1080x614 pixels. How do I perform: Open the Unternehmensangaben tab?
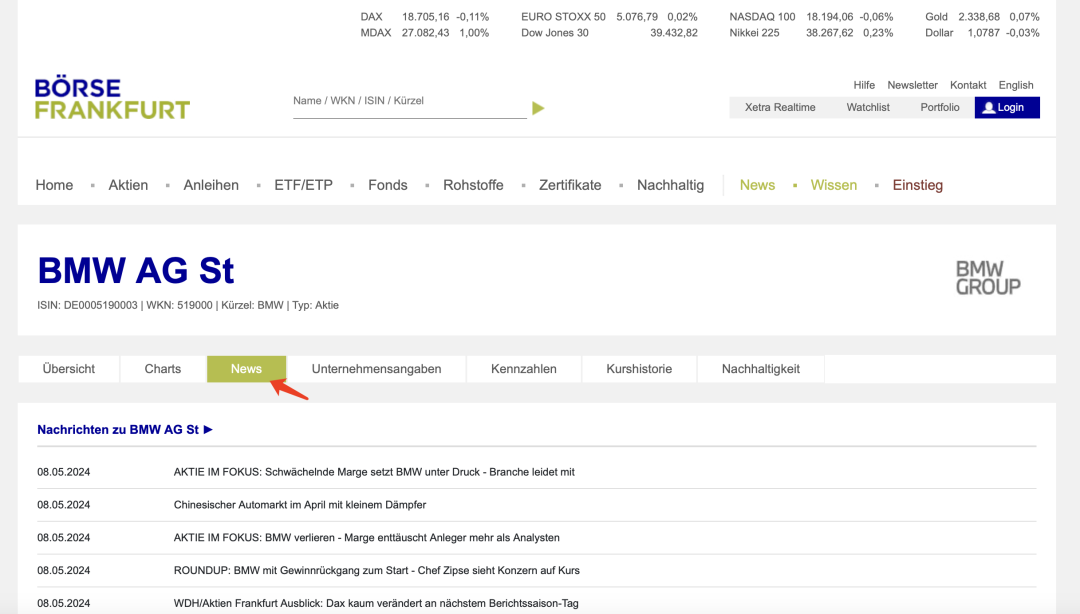(x=376, y=369)
